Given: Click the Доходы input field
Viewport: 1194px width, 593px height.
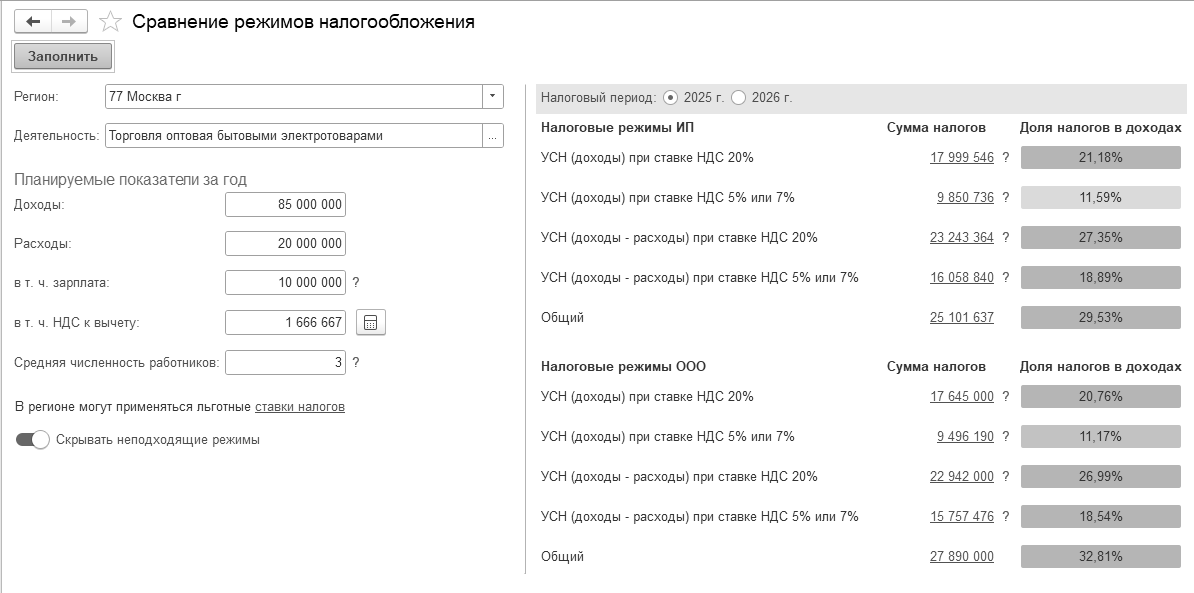Looking at the screenshot, I should [286, 204].
